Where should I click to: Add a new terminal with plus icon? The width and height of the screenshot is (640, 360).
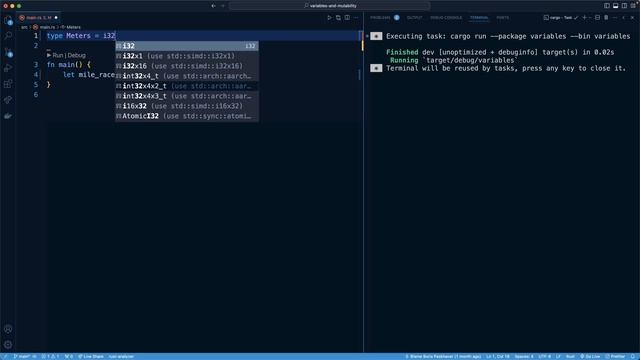[584, 18]
